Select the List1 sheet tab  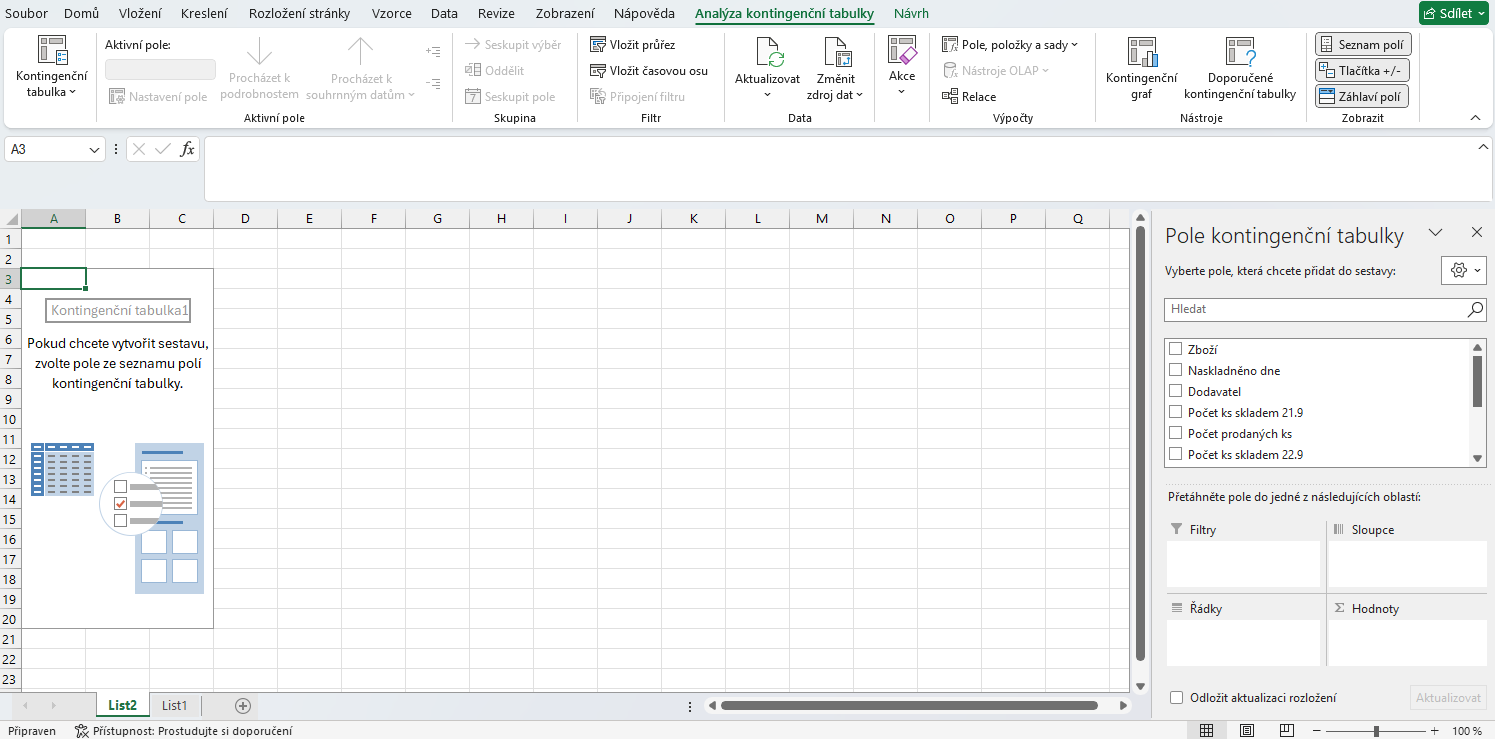[x=174, y=705]
